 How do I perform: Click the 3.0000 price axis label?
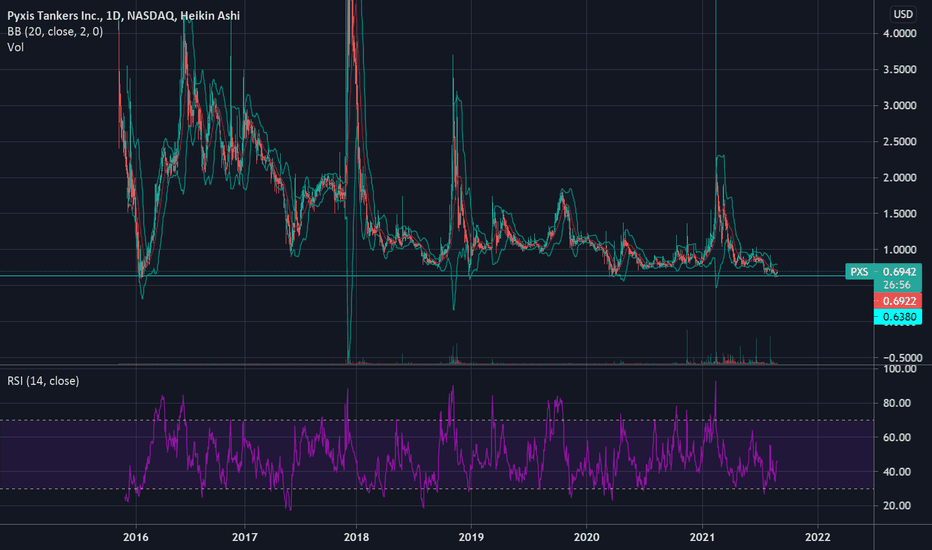[x=899, y=106]
